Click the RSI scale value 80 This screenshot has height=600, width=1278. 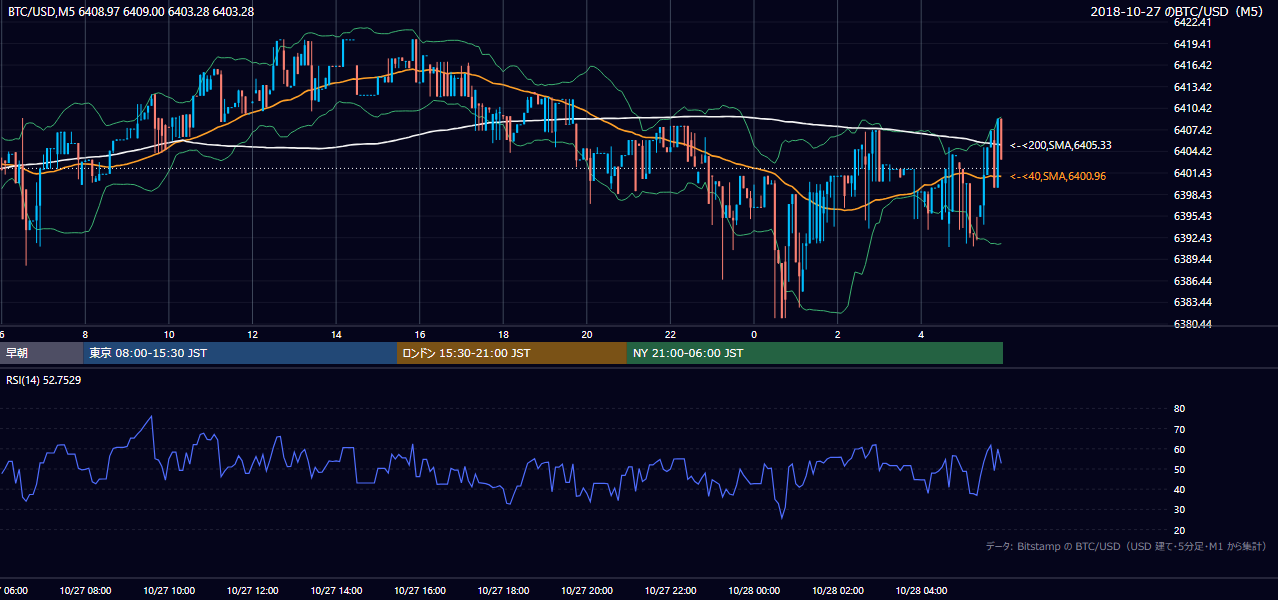tap(1179, 409)
